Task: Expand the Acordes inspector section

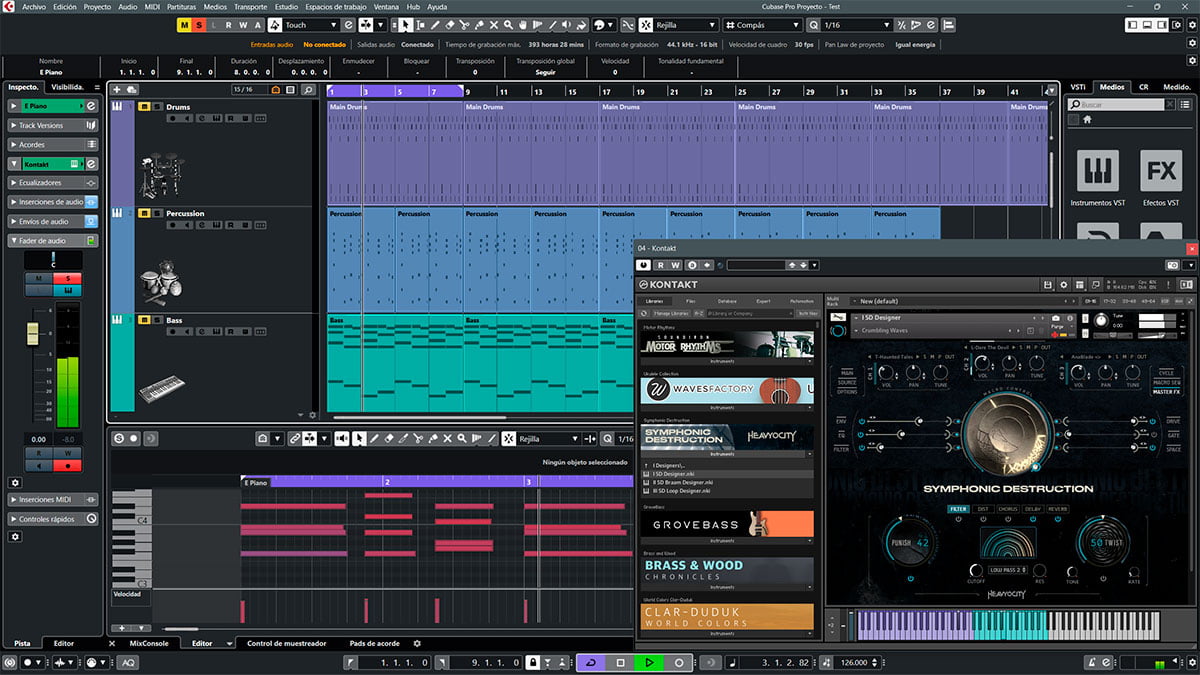Action: coord(53,144)
